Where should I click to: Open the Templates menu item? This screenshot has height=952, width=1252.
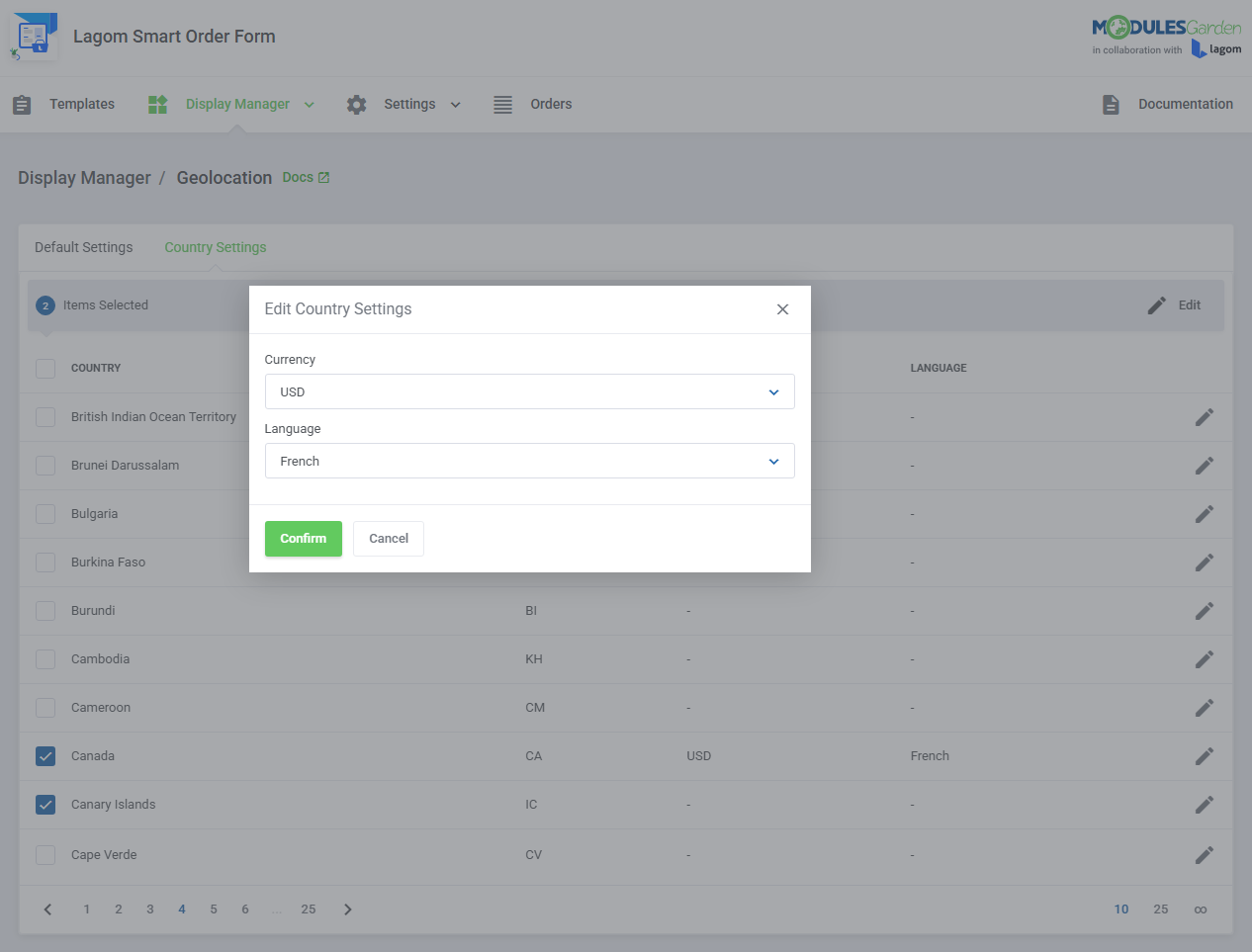[x=82, y=105]
